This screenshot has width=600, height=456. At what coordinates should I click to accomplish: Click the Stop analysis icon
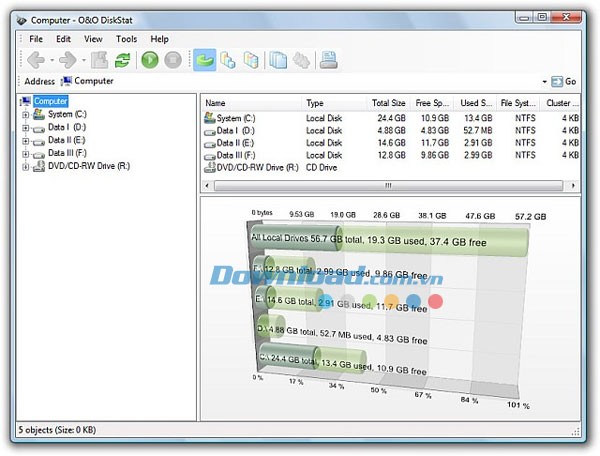click(171, 61)
